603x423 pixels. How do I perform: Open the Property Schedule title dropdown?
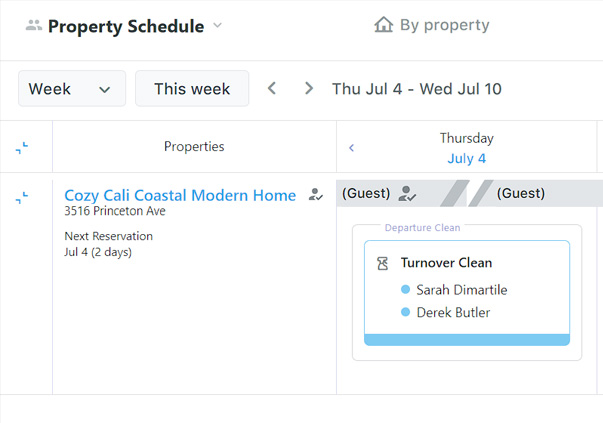tap(218, 26)
